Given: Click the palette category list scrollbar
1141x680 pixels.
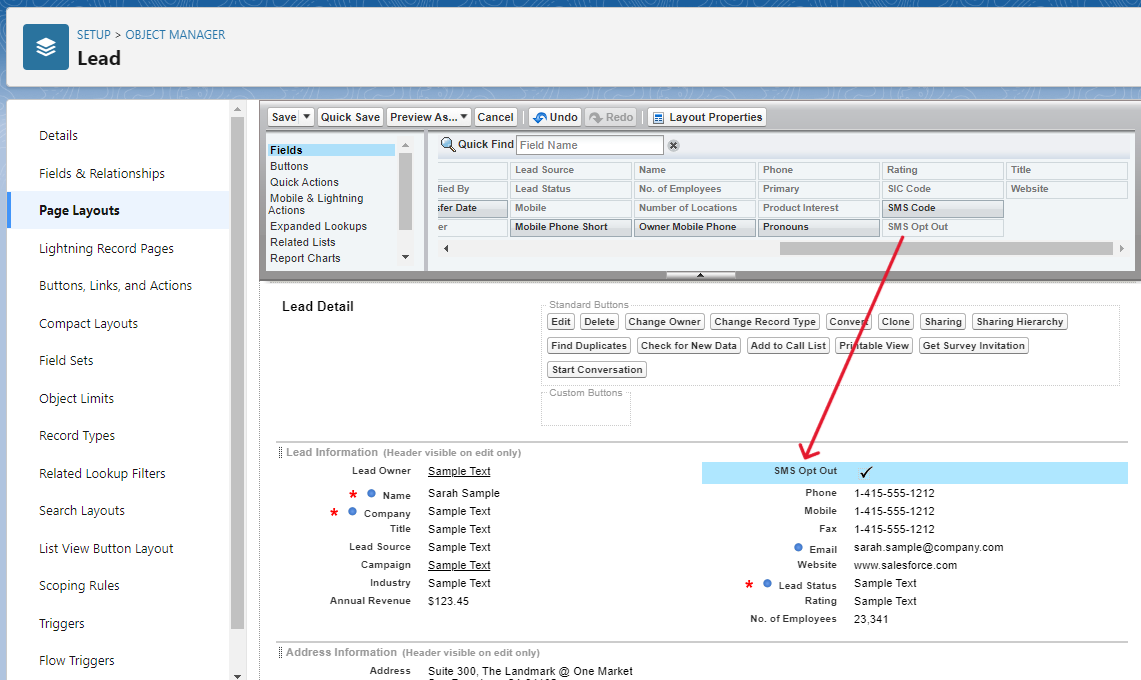Looking at the screenshot, I should tap(405, 191).
